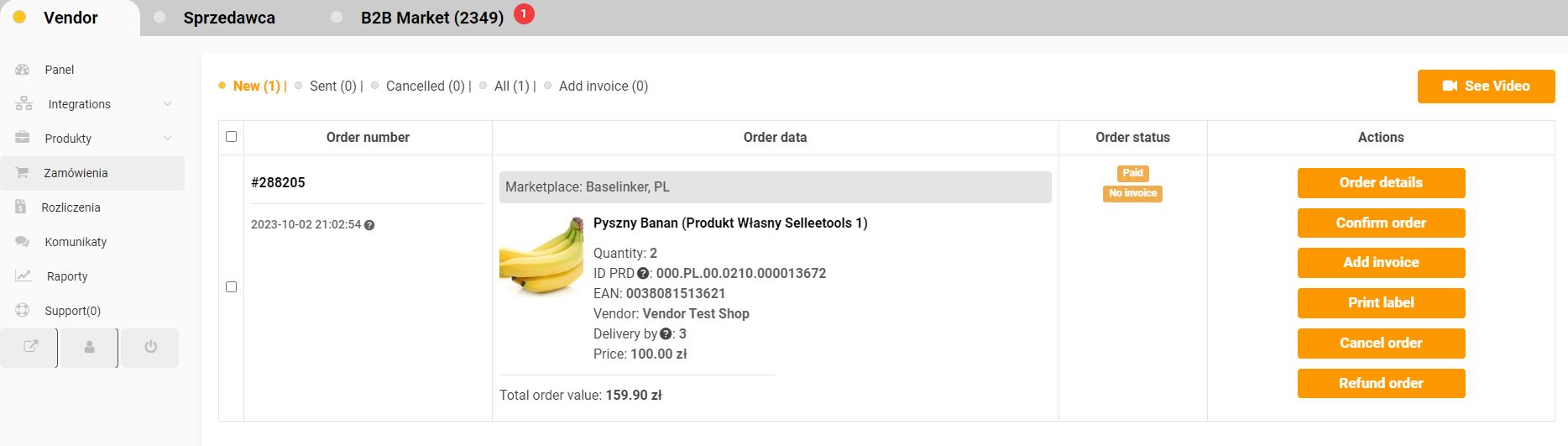Click the Raporty chart icon
The height and width of the screenshot is (446, 1568).
pyautogui.click(x=23, y=276)
